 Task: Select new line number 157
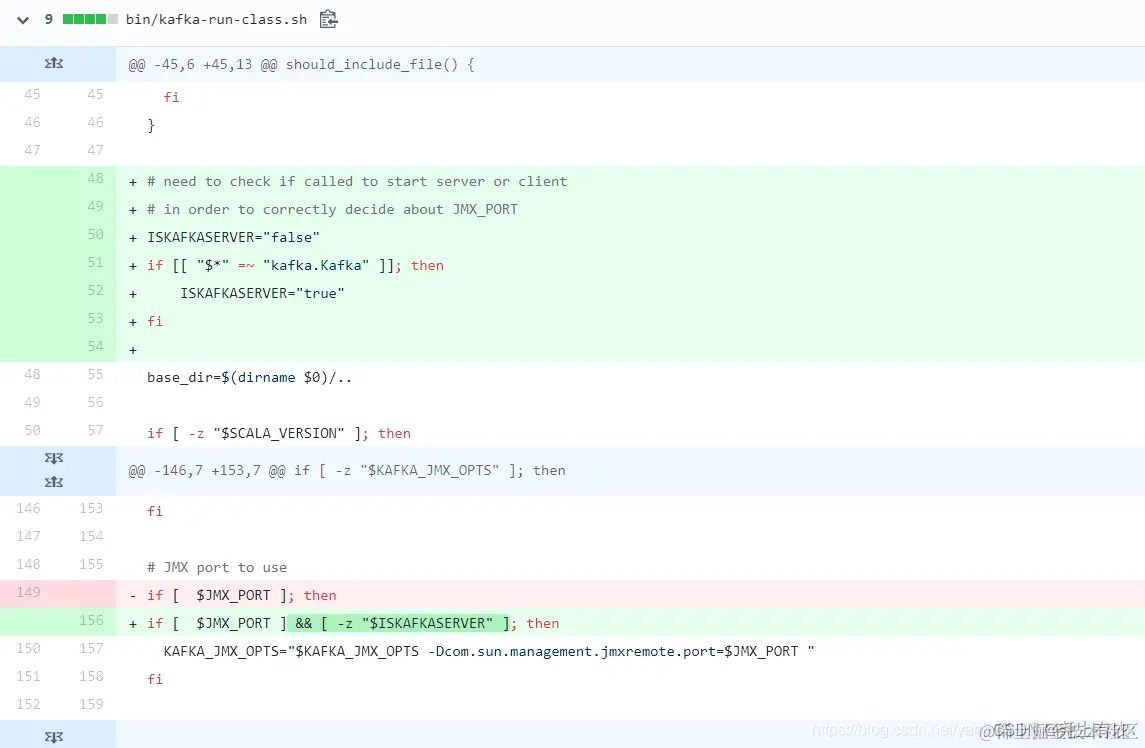click(91, 648)
